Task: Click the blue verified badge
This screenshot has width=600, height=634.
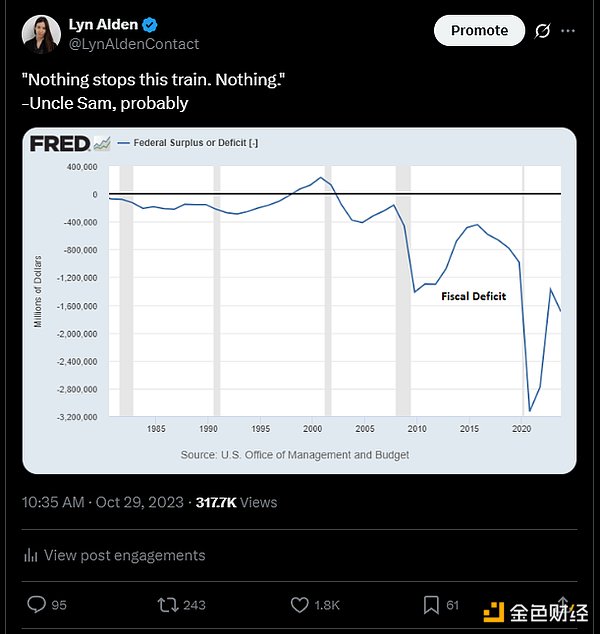Action: (149, 25)
